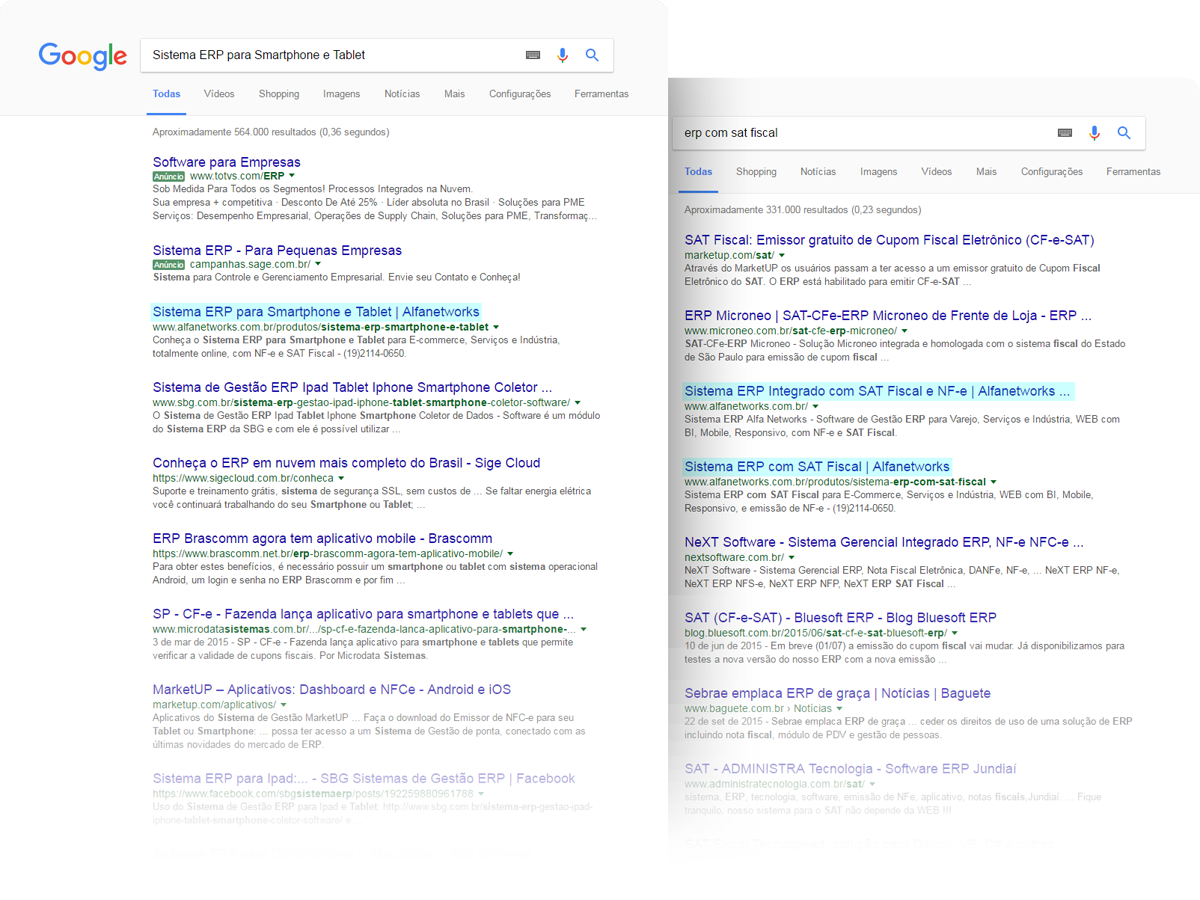Viewport: 1200px width, 900px height.
Task: Open Ferramentas under the Smartphone e Tablet search
Action: tap(601, 94)
